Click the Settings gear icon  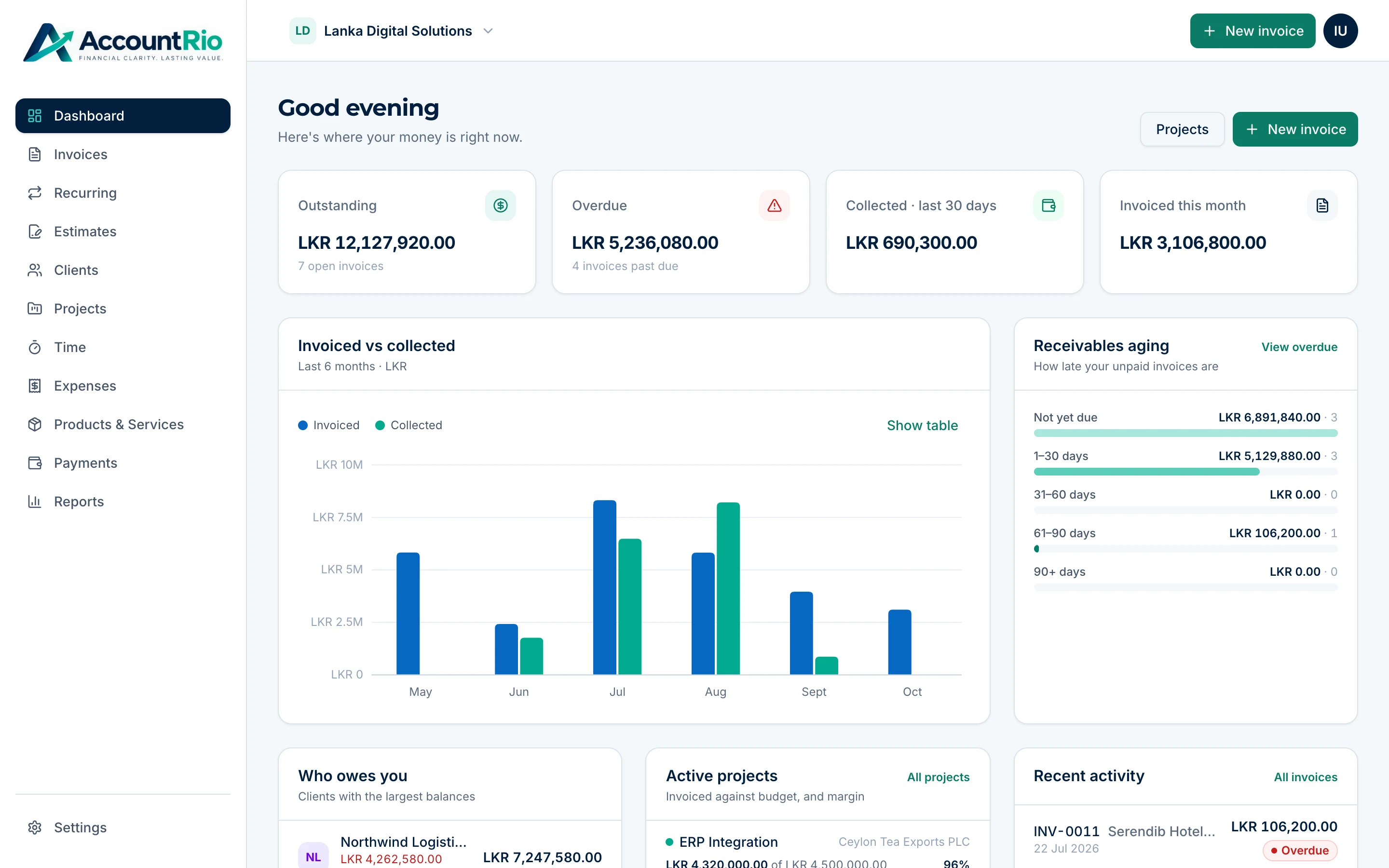pos(35,827)
